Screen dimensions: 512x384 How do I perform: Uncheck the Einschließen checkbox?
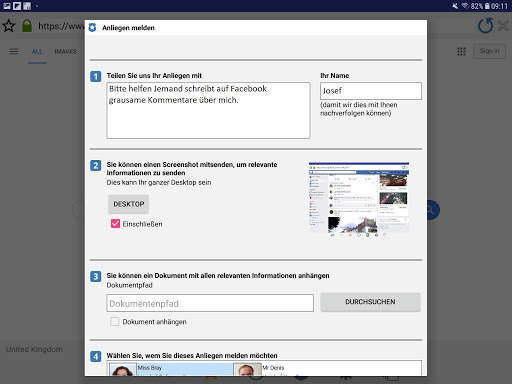[115, 223]
